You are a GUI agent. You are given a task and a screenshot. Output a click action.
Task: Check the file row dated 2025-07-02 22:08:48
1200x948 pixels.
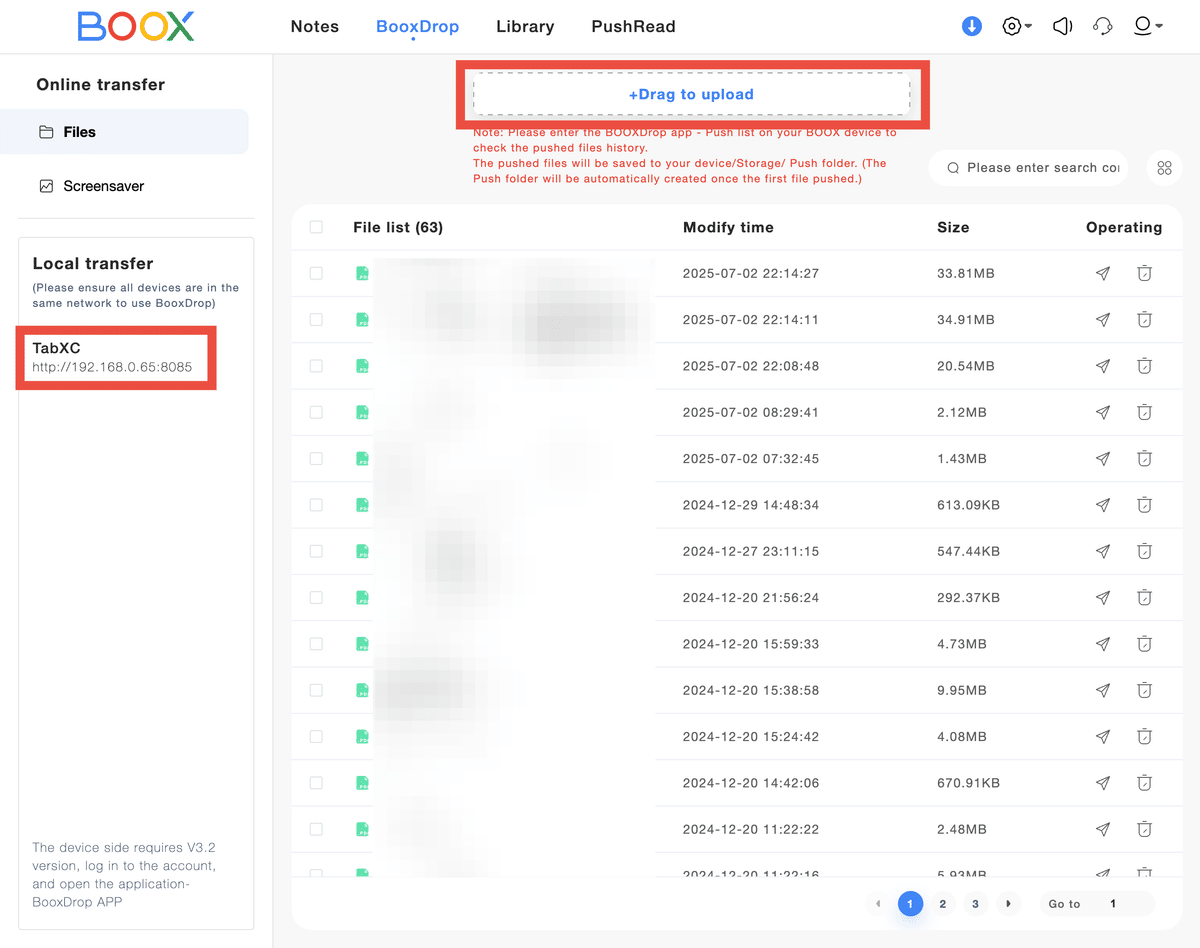pyautogui.click(x=316, y=366)
